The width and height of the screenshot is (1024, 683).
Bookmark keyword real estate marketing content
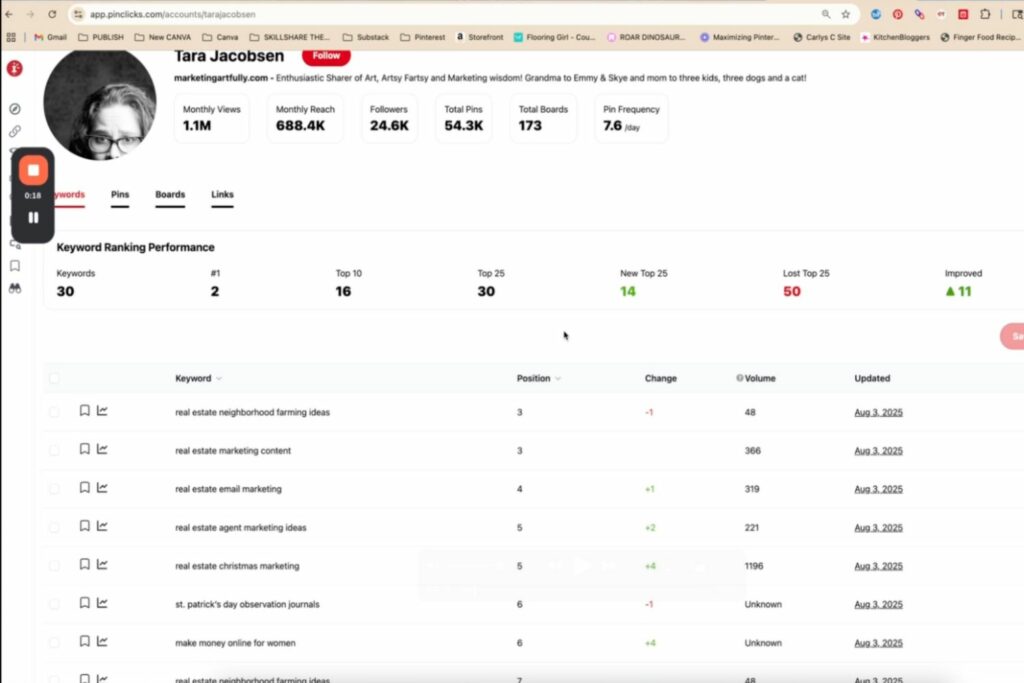[x=84, y=449]
